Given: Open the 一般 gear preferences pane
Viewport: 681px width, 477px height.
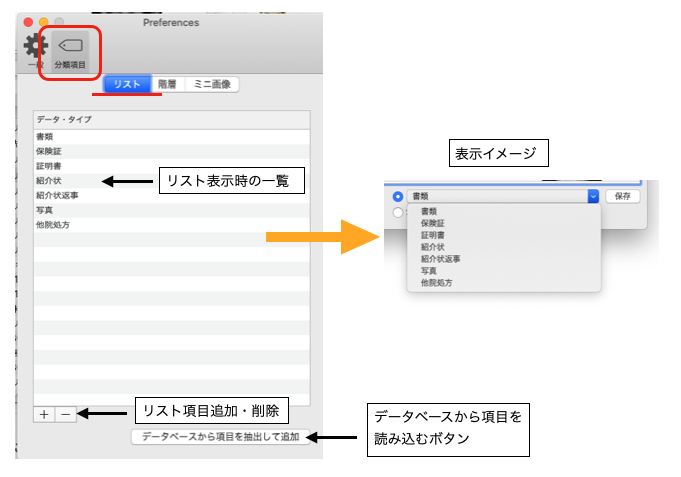Looking at the screenshot, I should tap(35, 48).
